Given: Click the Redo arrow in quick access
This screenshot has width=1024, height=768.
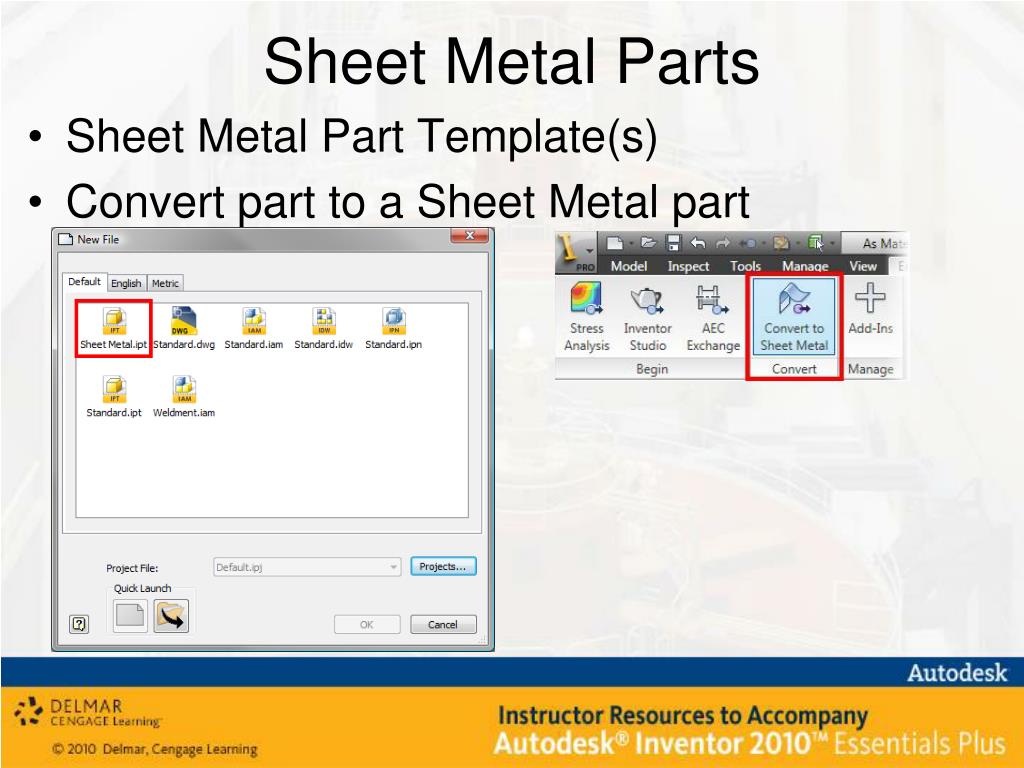Looking at the screenshot, I should point(723,244).
